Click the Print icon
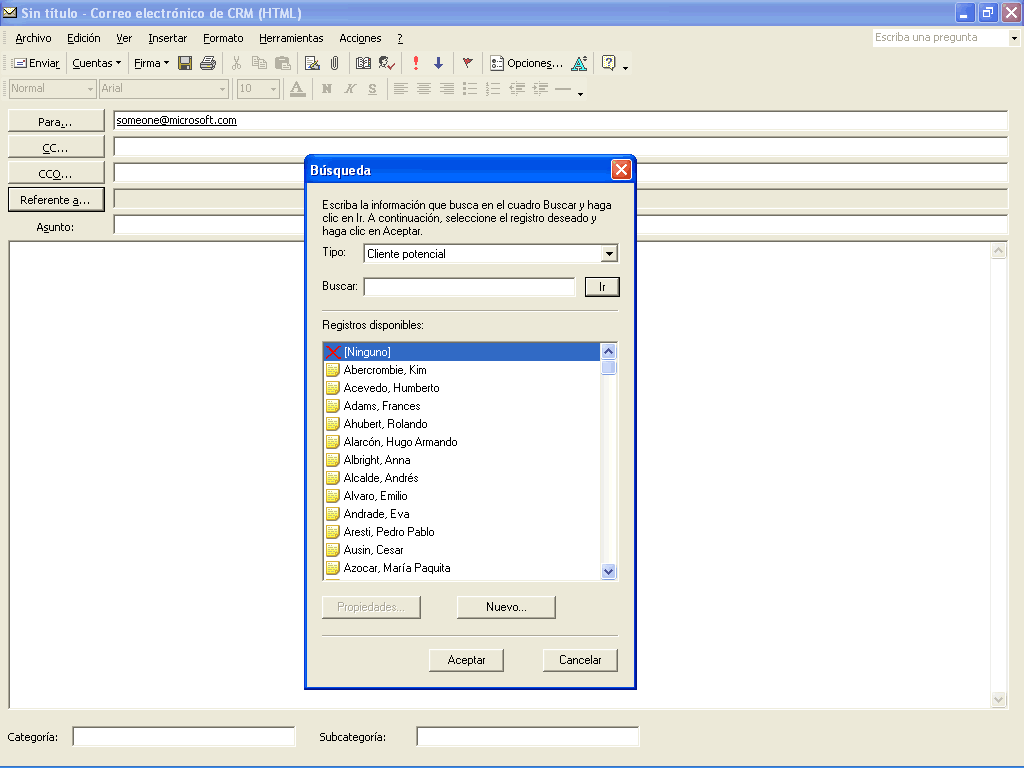Viewport: 1024px width, 768px height. (208, 63)
